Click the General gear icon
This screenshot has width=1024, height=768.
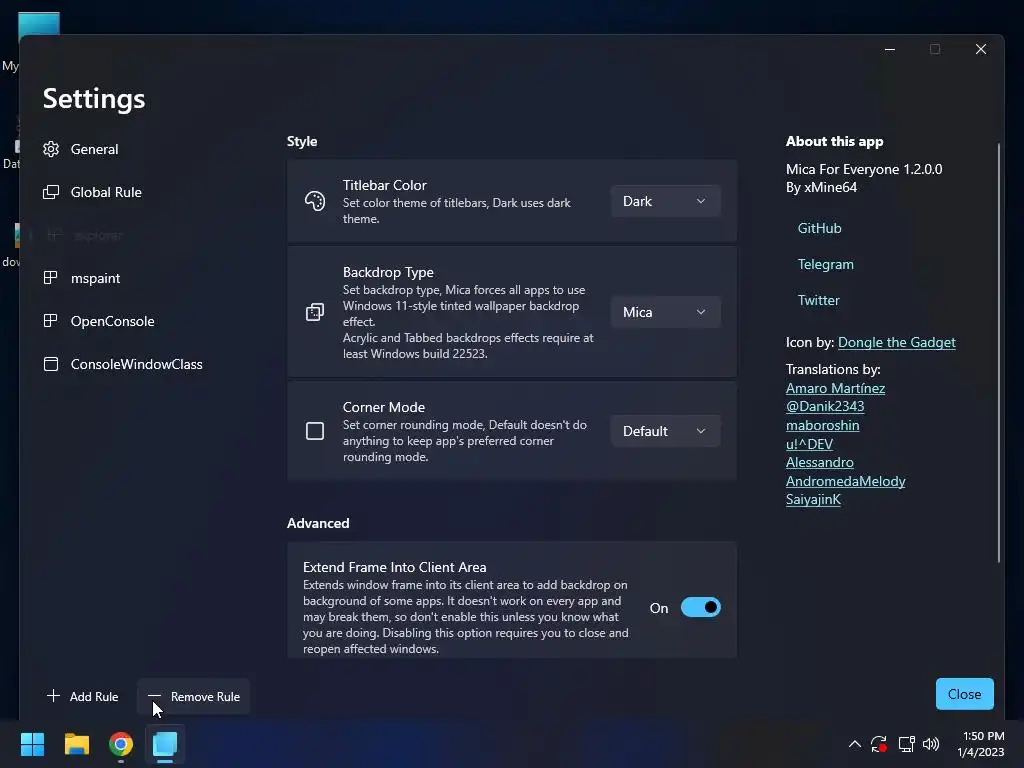[51, 149]
